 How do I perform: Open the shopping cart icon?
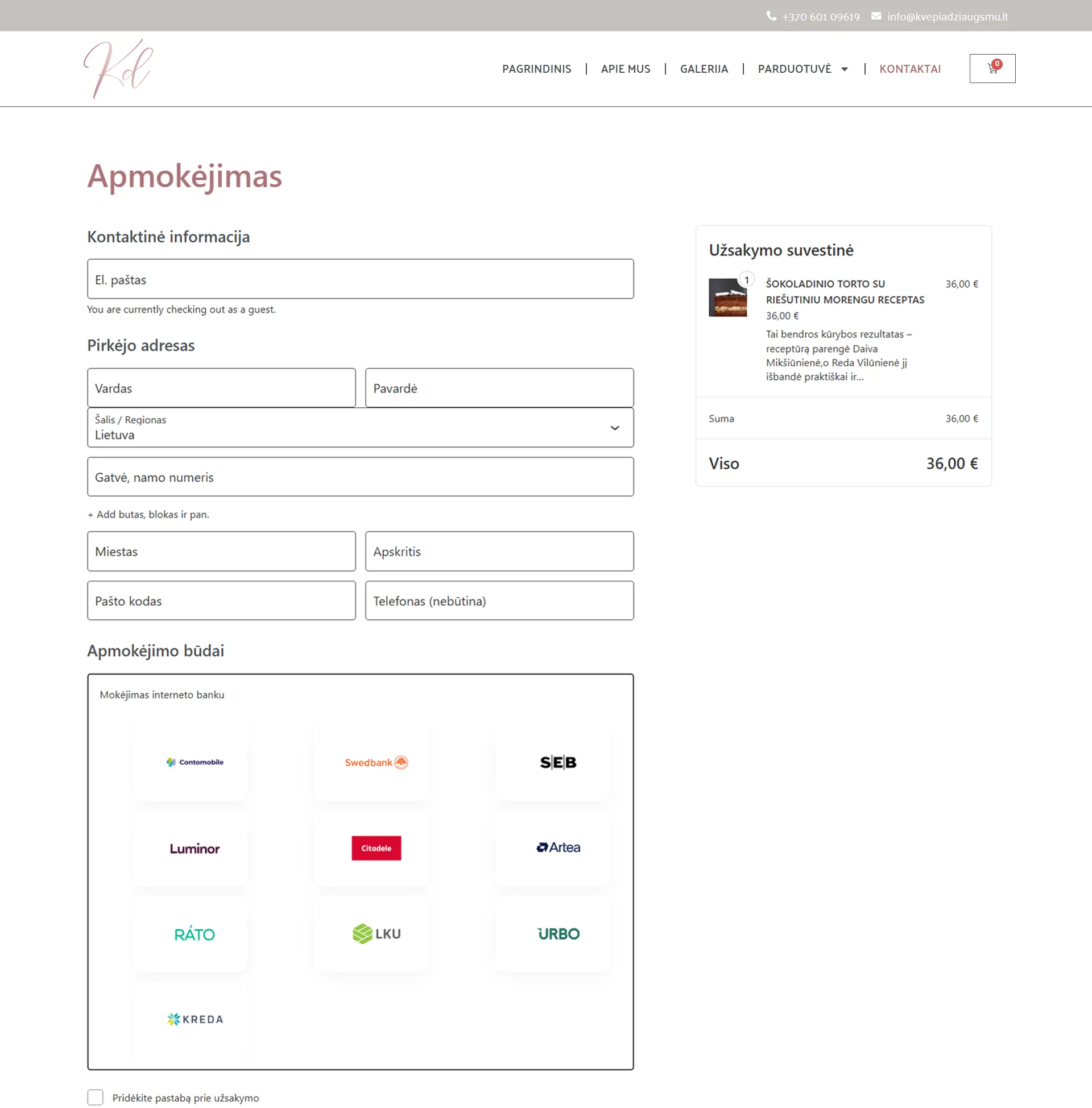click(992, 68)
